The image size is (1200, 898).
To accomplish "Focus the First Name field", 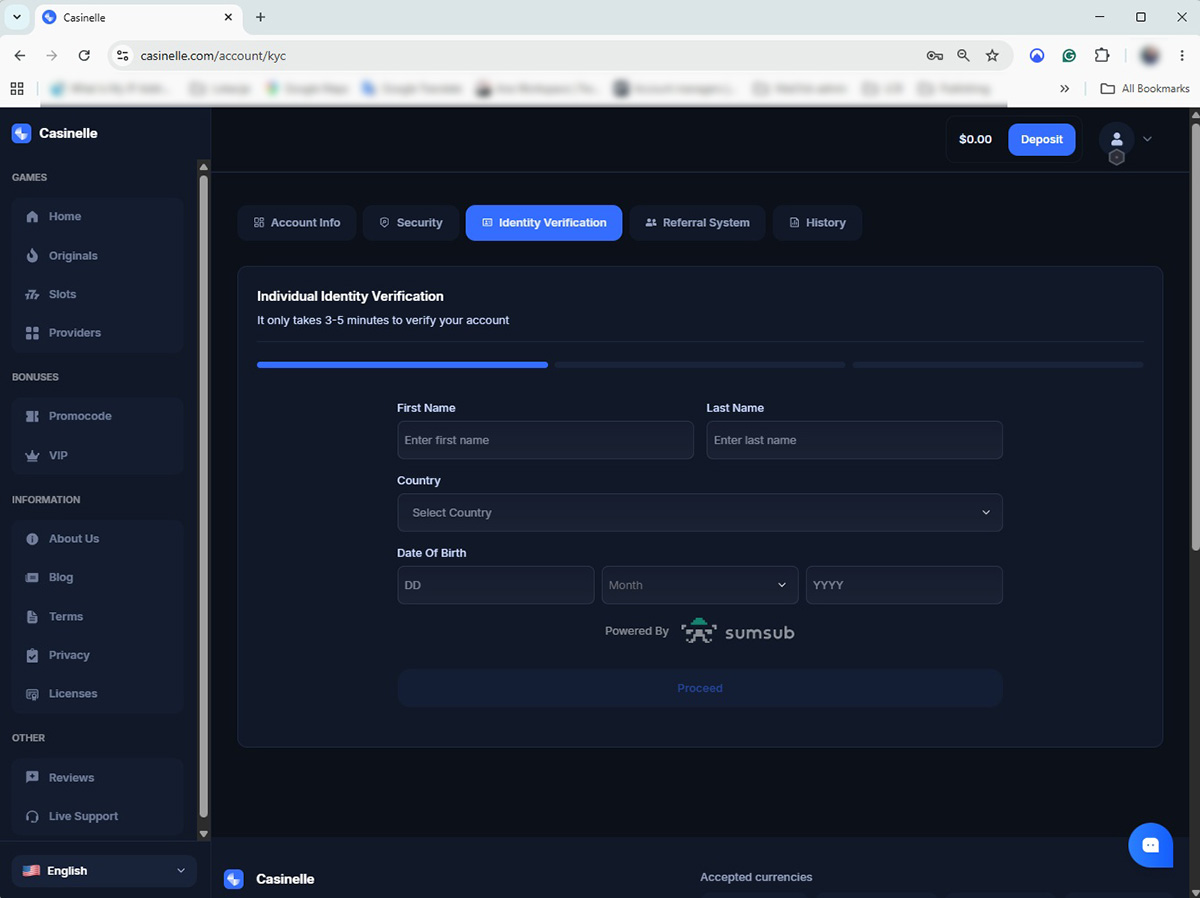I will point(545,440).
